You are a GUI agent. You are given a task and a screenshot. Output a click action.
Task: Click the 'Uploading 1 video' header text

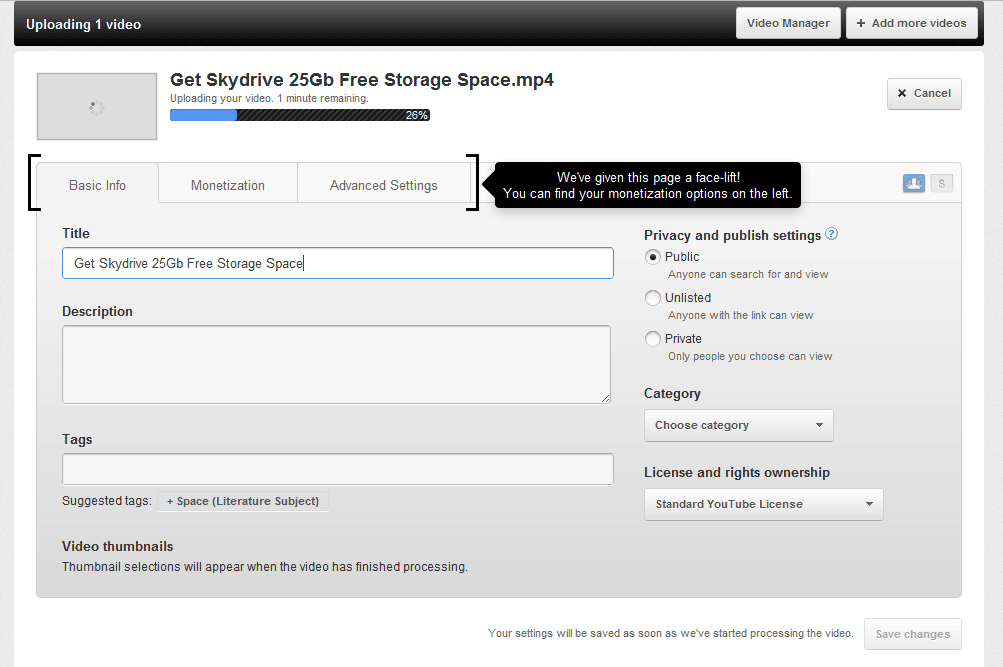point(84,24)
